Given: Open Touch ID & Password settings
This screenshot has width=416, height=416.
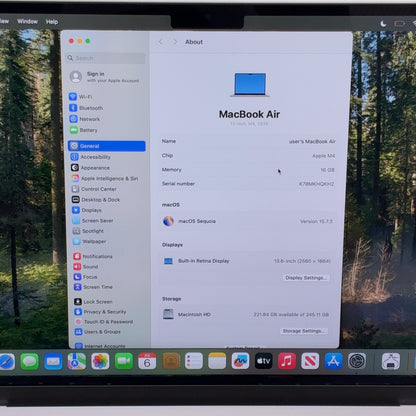Looking at the screenshot, I should 104,322.
